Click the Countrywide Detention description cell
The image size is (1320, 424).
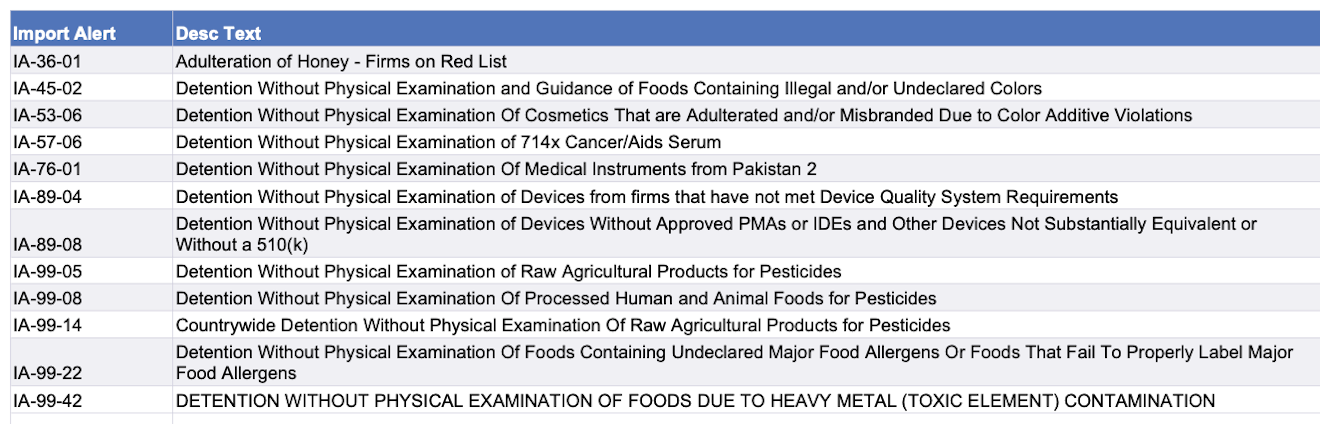pyautogui.click(x=563, y=325)
